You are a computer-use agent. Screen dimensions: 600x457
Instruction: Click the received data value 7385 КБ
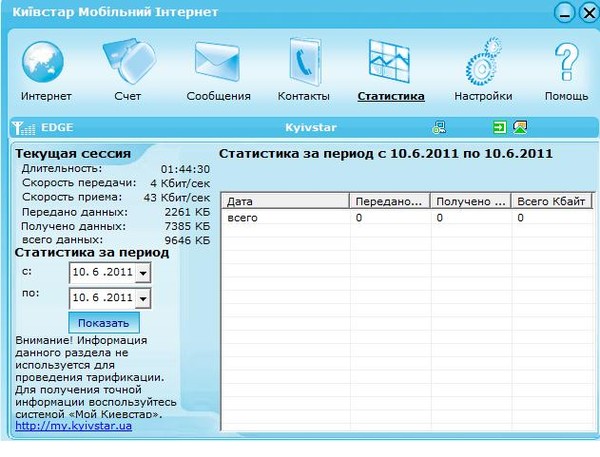(x=187, y=226)
